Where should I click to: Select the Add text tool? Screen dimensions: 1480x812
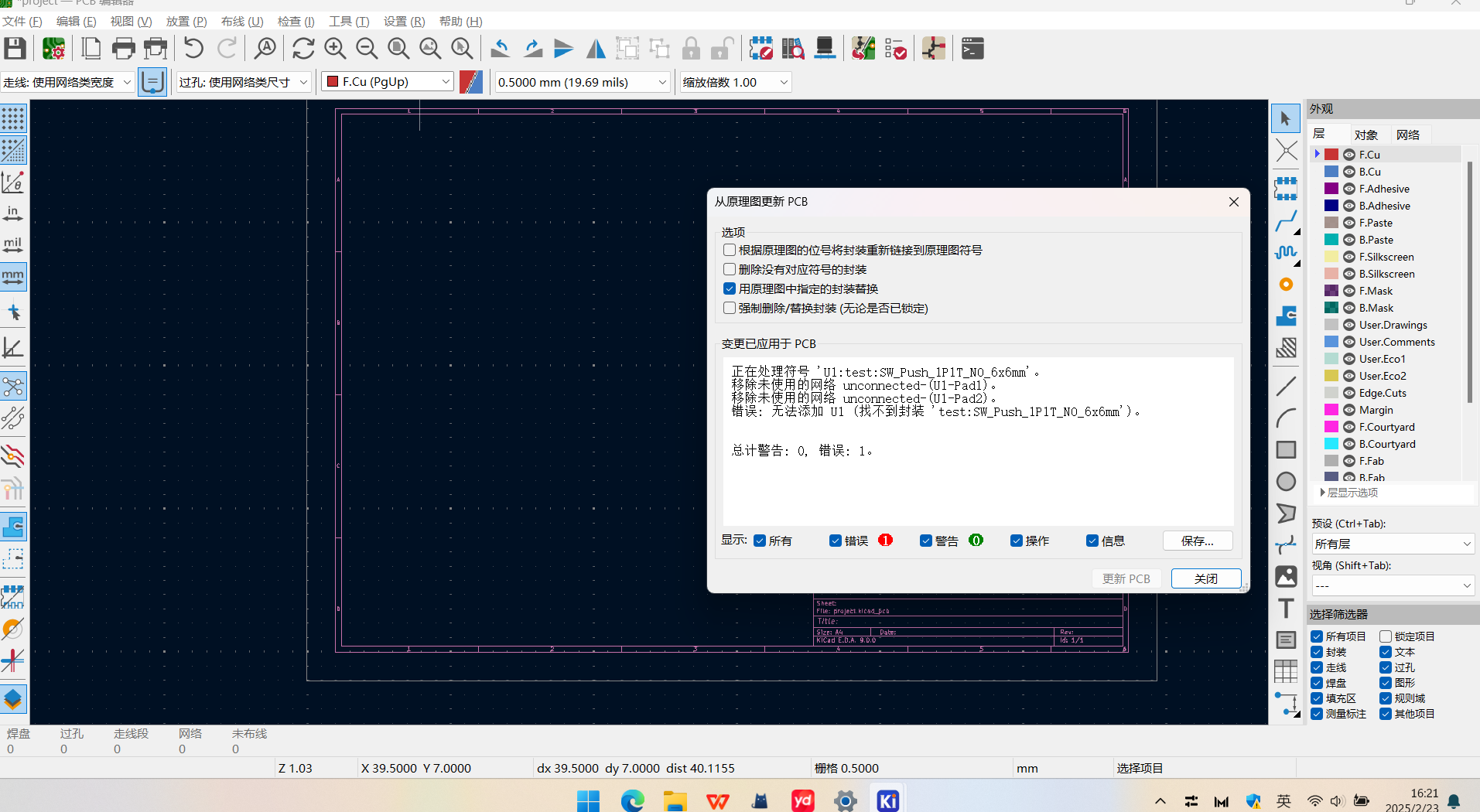pos(1286,609)
